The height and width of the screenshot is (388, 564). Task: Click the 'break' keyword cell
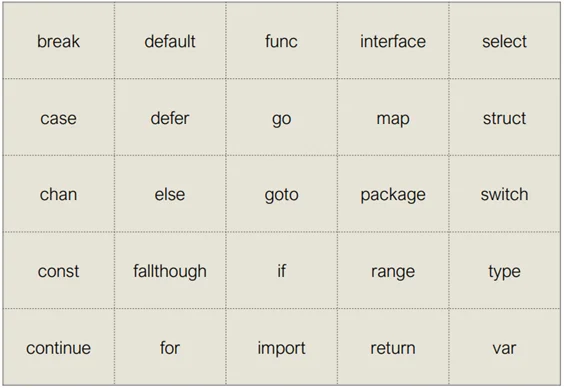click(x=59, y=41)
